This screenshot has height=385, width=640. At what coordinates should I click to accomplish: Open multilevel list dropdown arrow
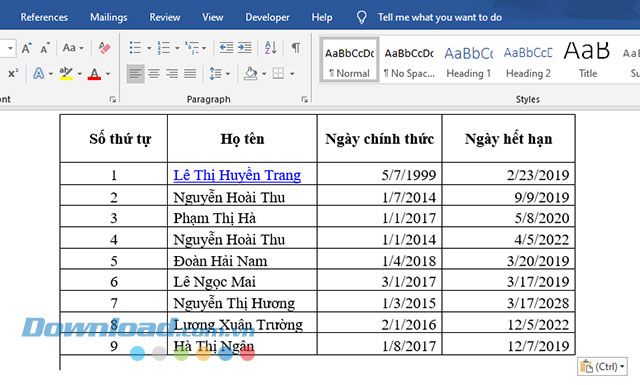(x=204, y=48)
